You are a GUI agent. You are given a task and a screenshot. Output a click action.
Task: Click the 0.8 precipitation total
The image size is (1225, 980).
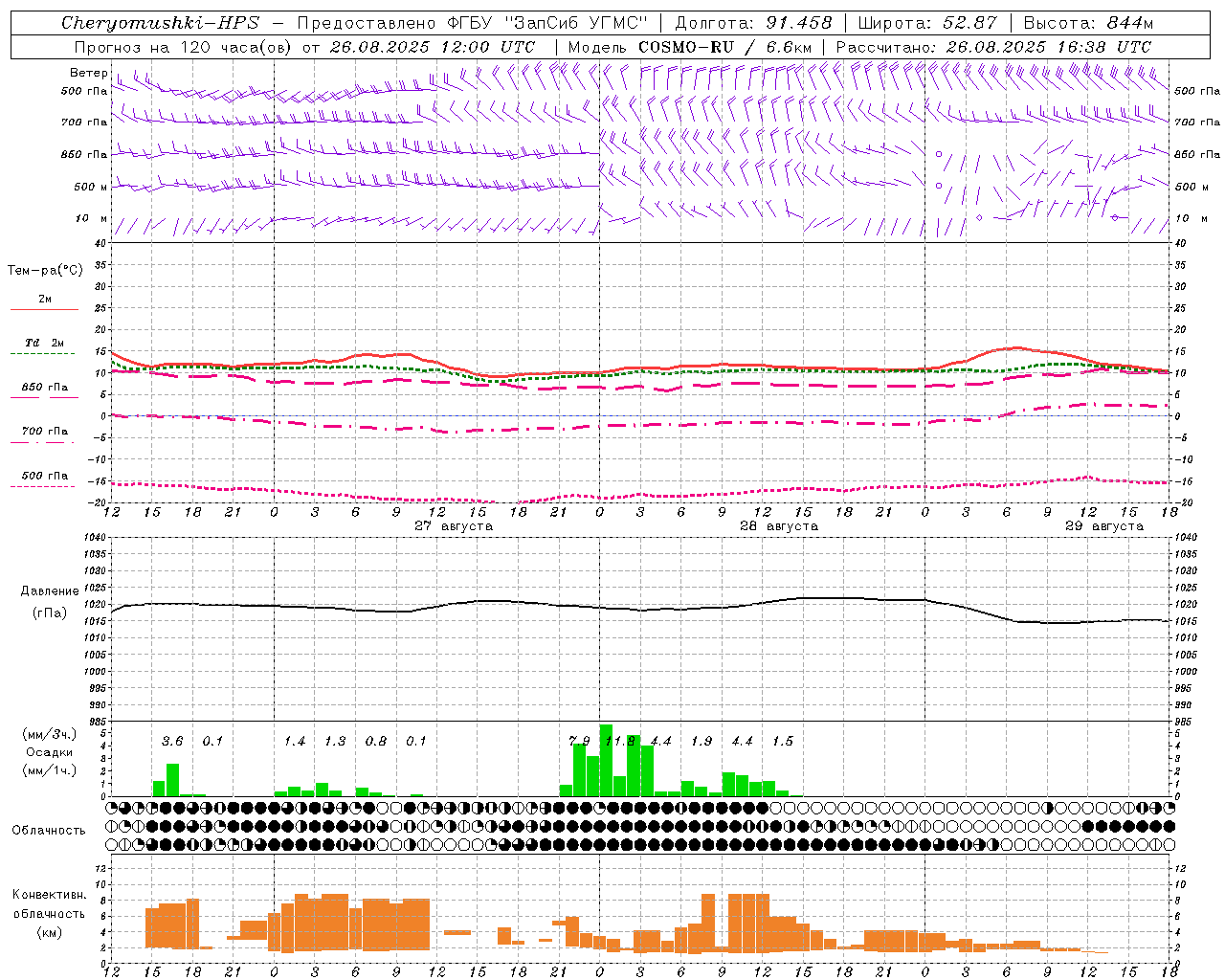click(x=376, y=742)
